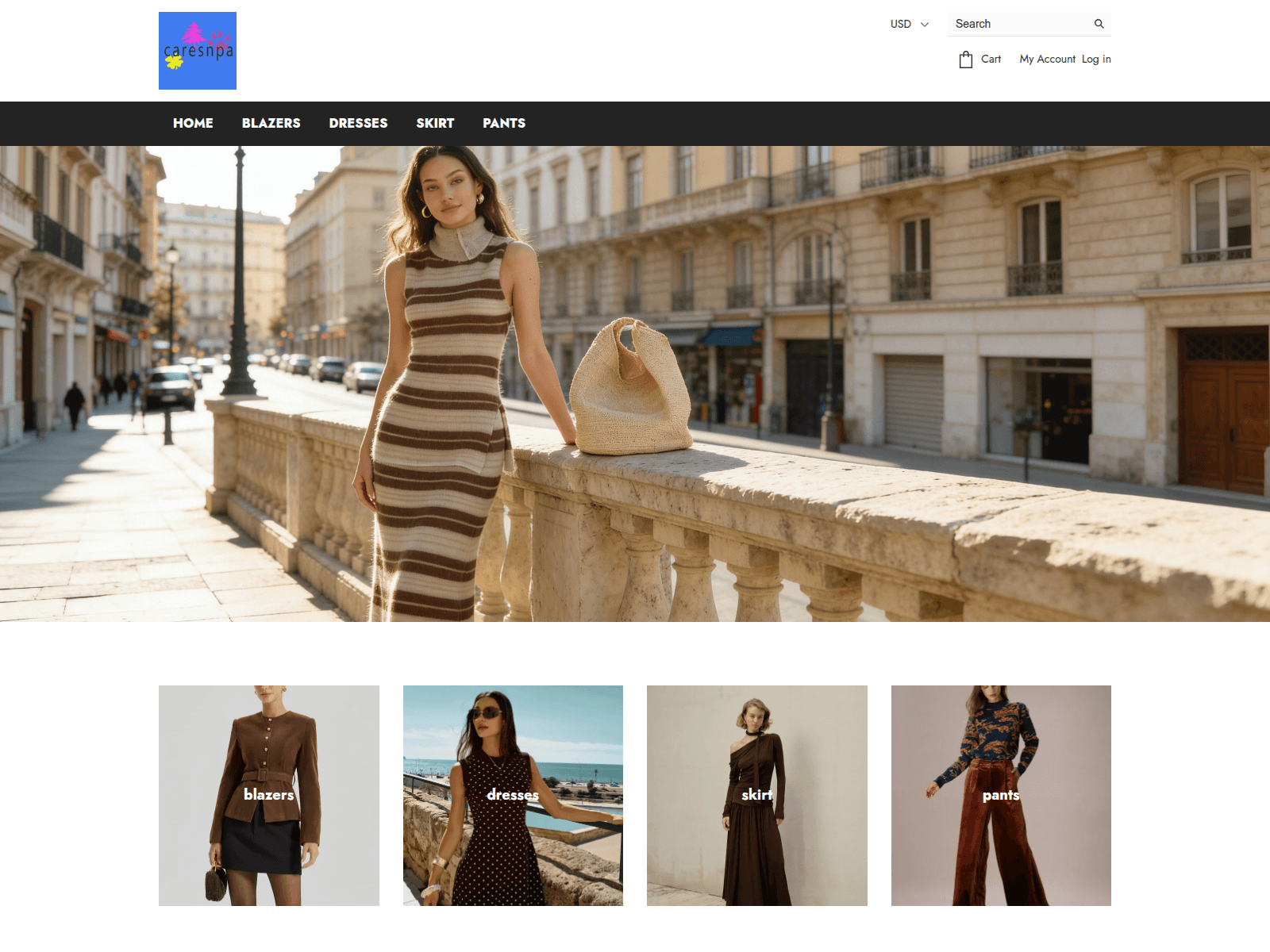This screenshot has height=952, width=1270.
Task: Select PANTS in the navigation bar
Action: (504, 123)
